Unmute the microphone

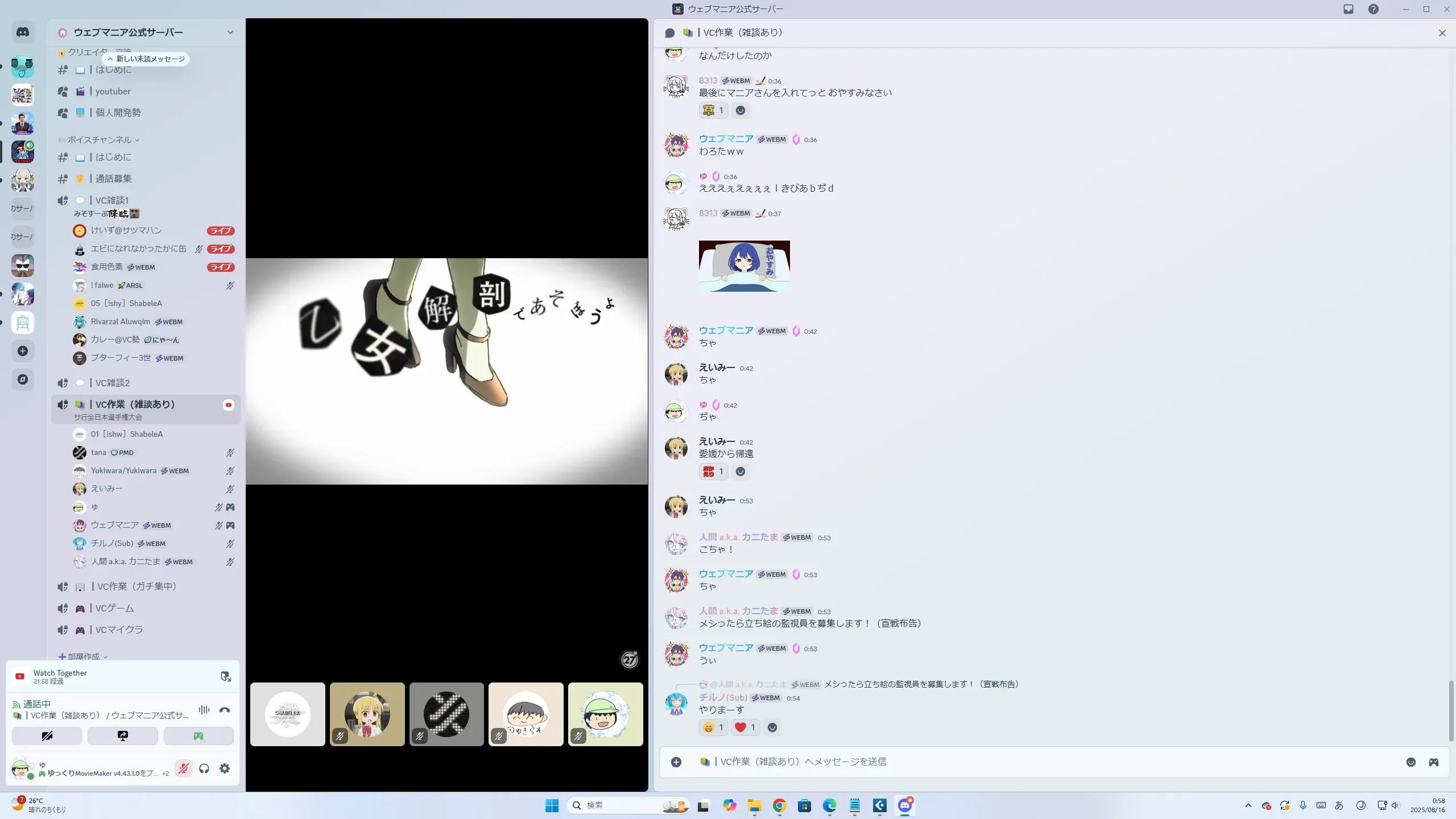tap(183, 768)
